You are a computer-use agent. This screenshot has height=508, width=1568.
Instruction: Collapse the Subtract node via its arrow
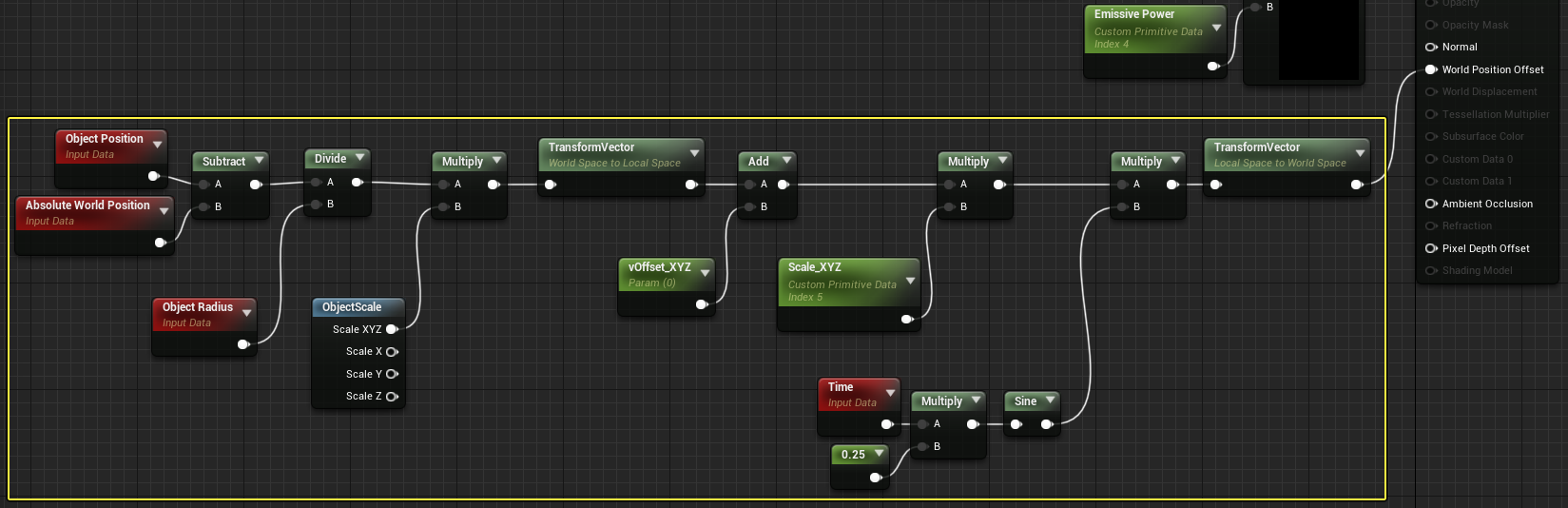pos(259,161)
